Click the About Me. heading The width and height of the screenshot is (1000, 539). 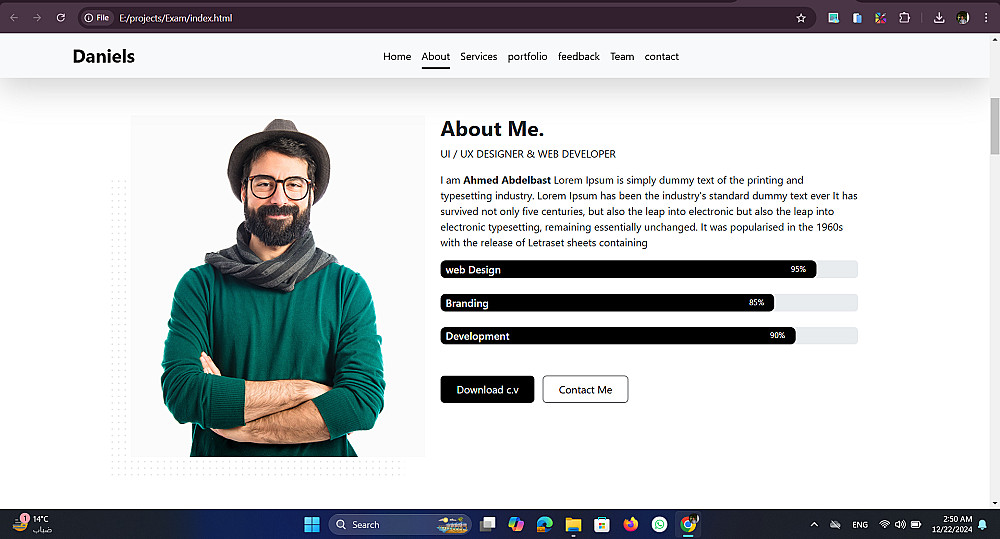492,129
